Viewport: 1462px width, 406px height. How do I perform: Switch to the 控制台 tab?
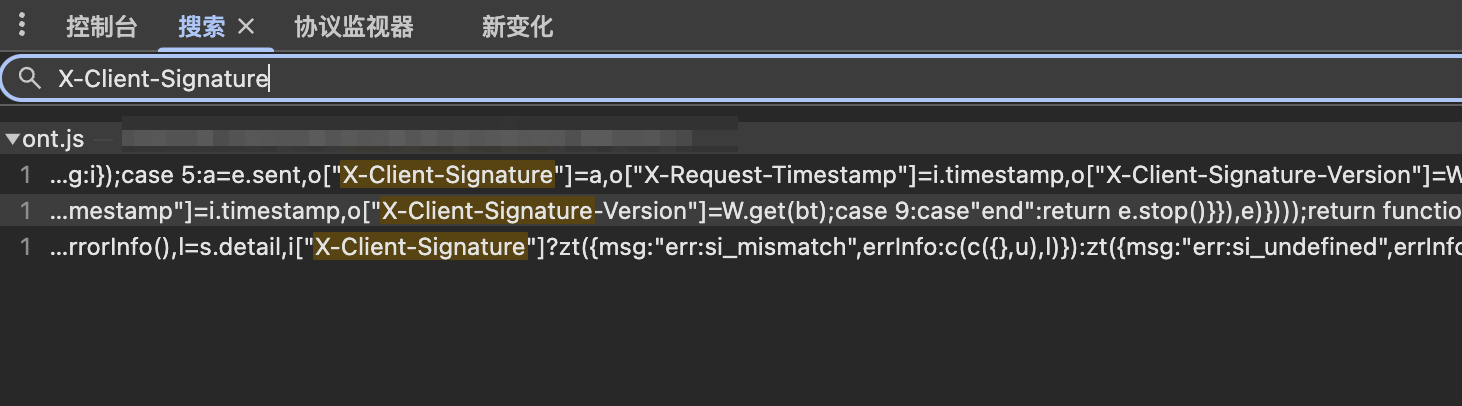102,27
